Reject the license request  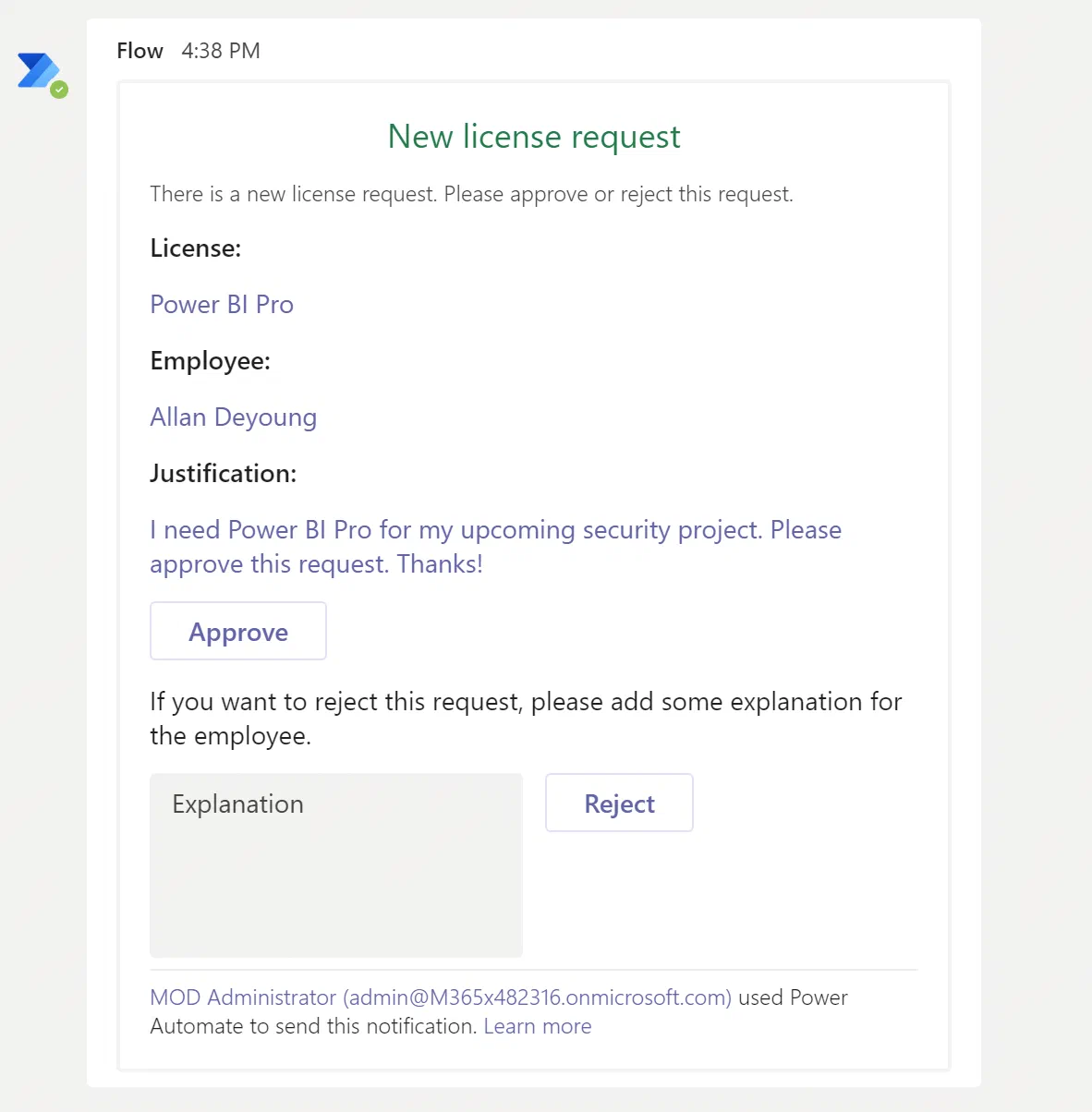pyautogui.click(x=619, y=804)
